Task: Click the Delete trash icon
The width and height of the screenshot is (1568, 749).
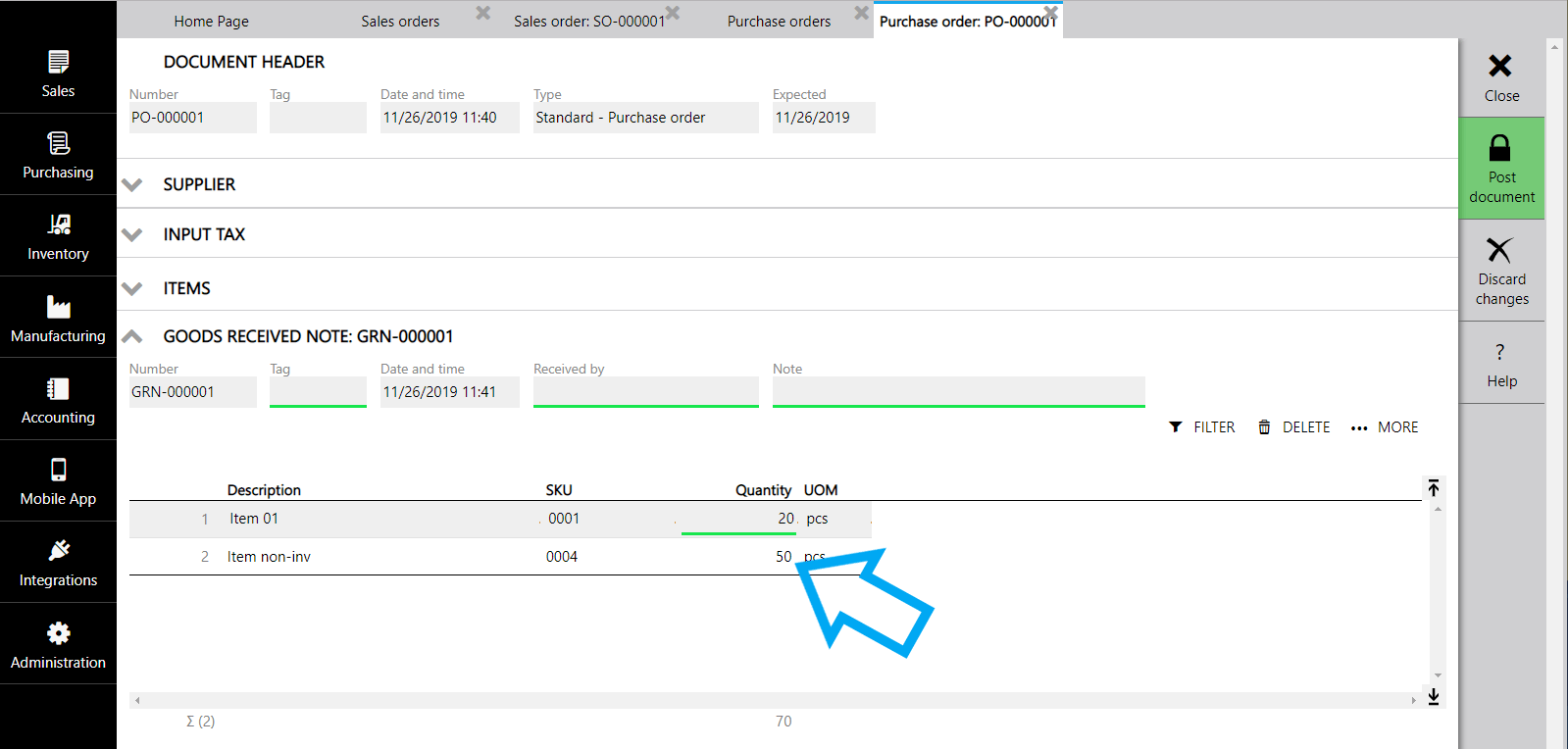Action: tap(1265, 427)
